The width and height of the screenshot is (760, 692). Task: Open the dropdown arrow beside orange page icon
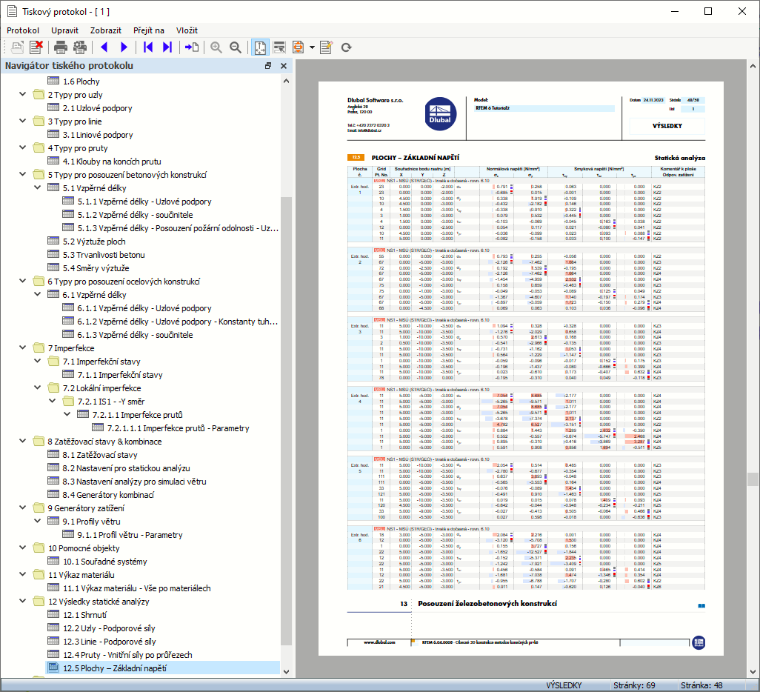click(x=312, y=47)
